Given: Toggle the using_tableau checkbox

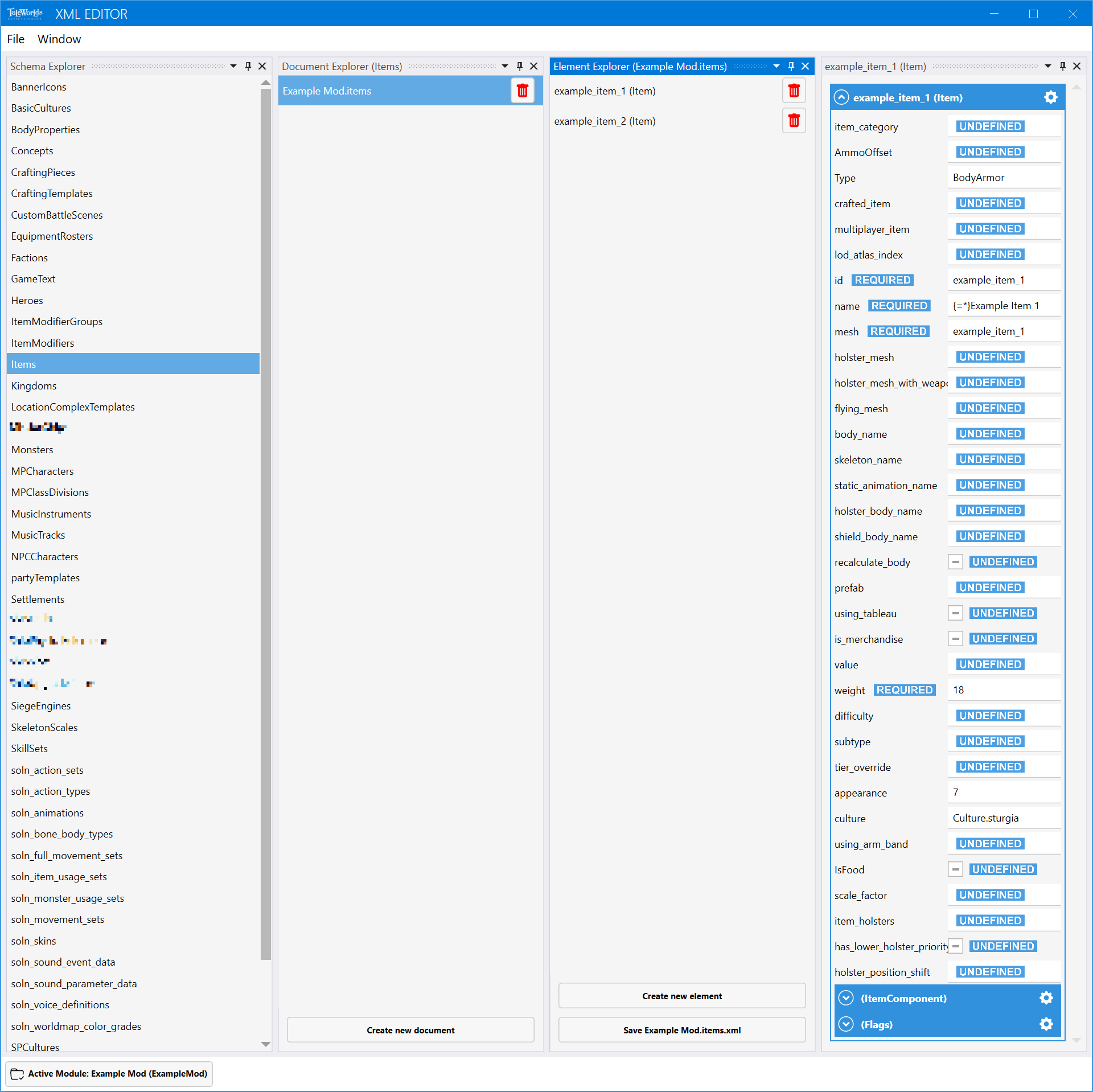Looking at the screenshot, I should point(956,613).
